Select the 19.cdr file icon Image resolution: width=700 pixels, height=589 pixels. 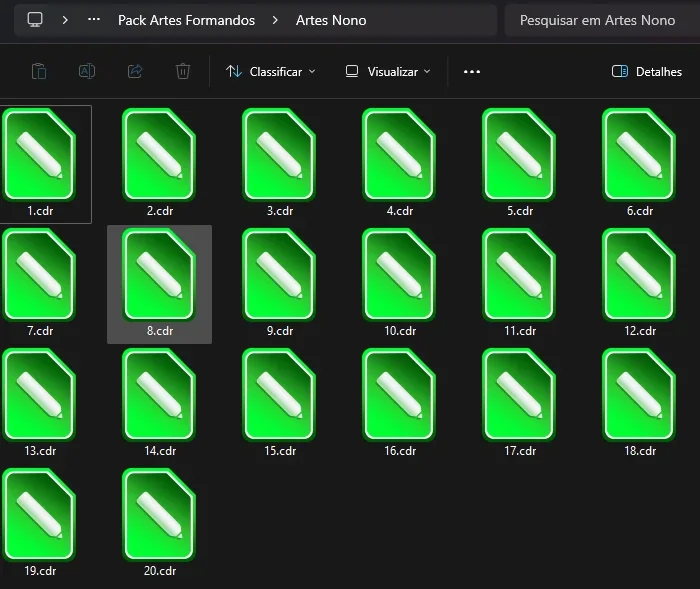click(39, 514)
